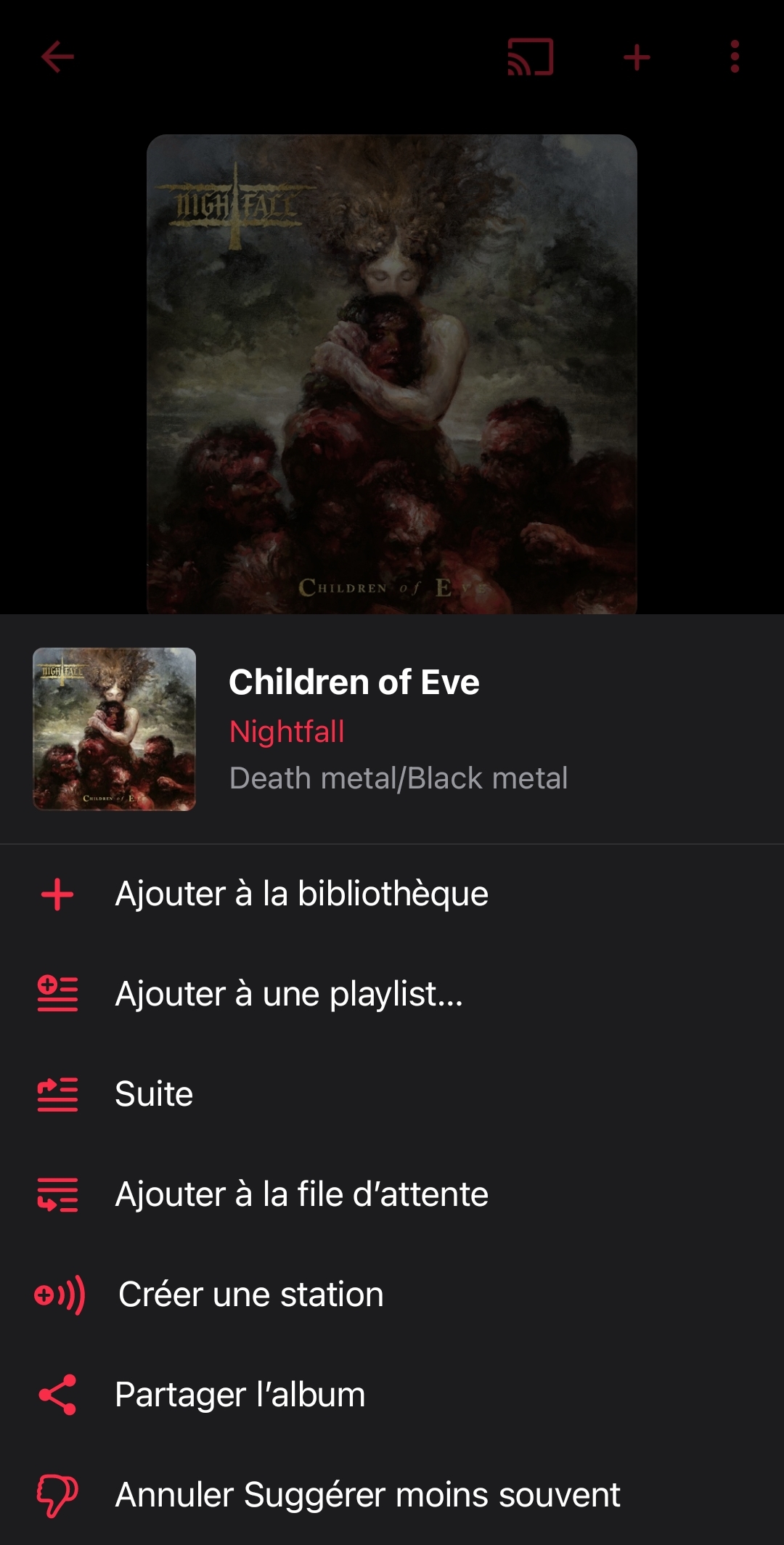Tap the add-to-queue icon

click(x=57, y=1194)
